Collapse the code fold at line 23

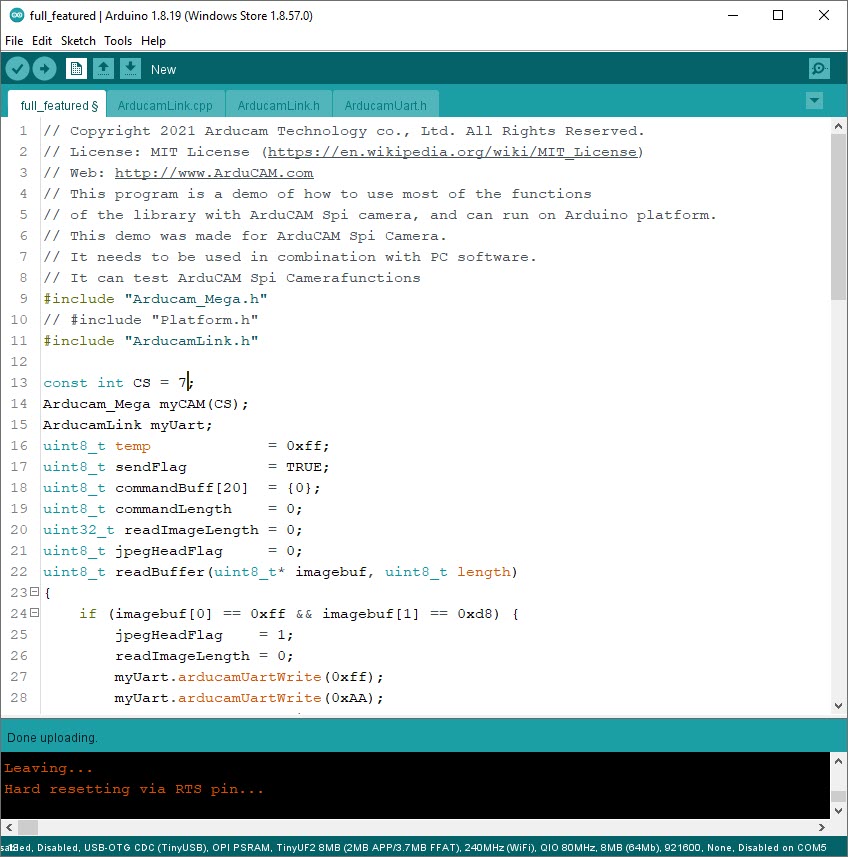(x=34, y=592)
